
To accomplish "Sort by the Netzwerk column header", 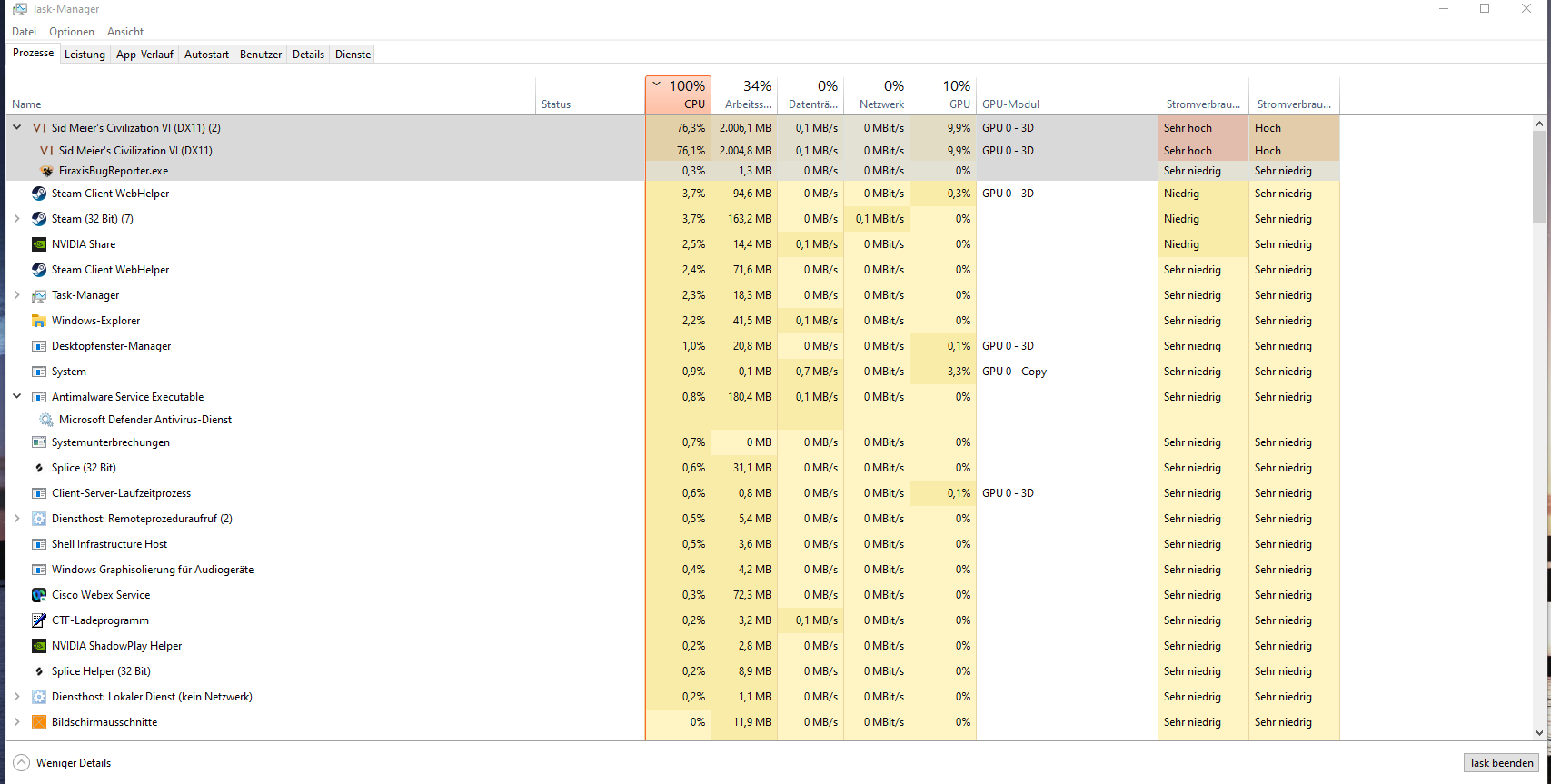I will [877, 94].
